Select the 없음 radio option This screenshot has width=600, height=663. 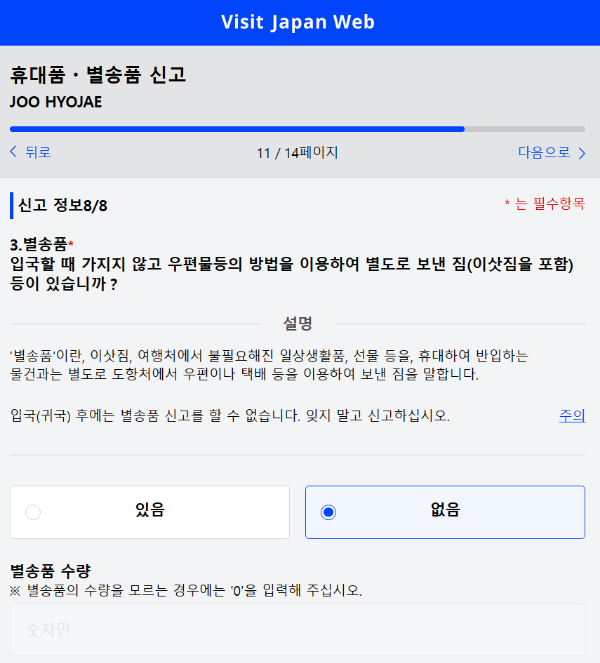[445, 512]
